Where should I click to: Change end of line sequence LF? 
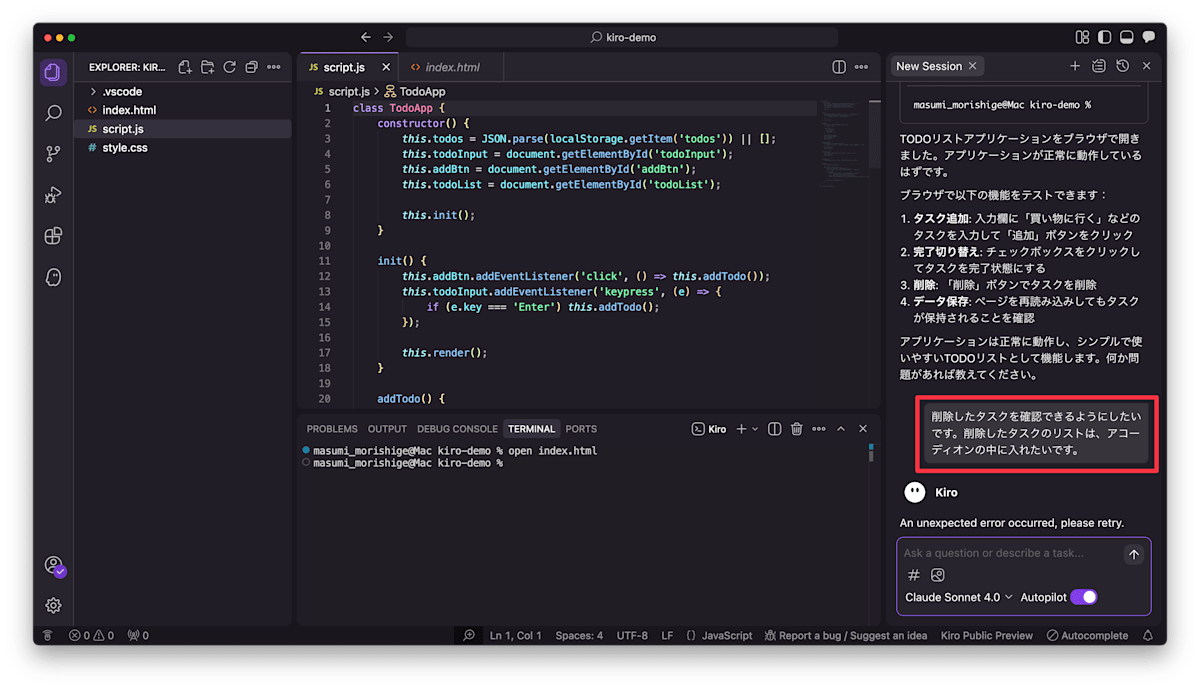667,635
